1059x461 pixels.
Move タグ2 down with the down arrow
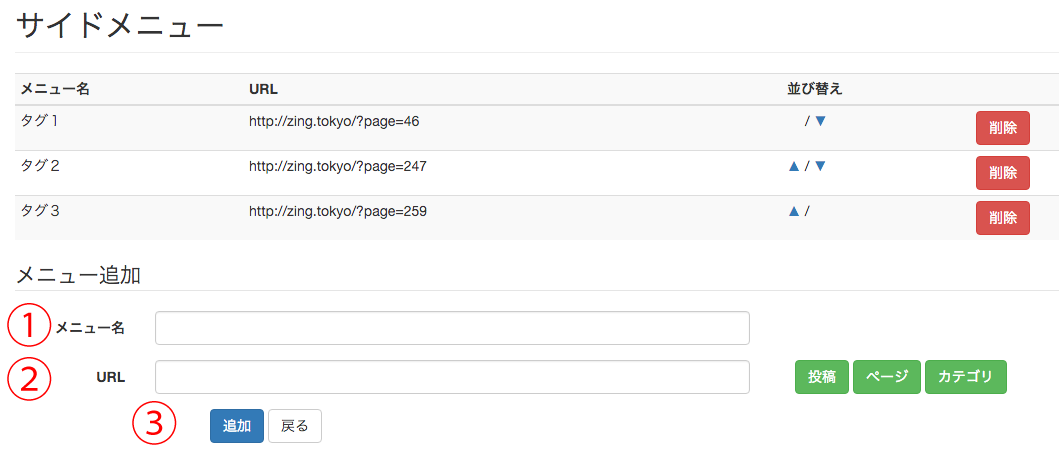click(821, 166)
